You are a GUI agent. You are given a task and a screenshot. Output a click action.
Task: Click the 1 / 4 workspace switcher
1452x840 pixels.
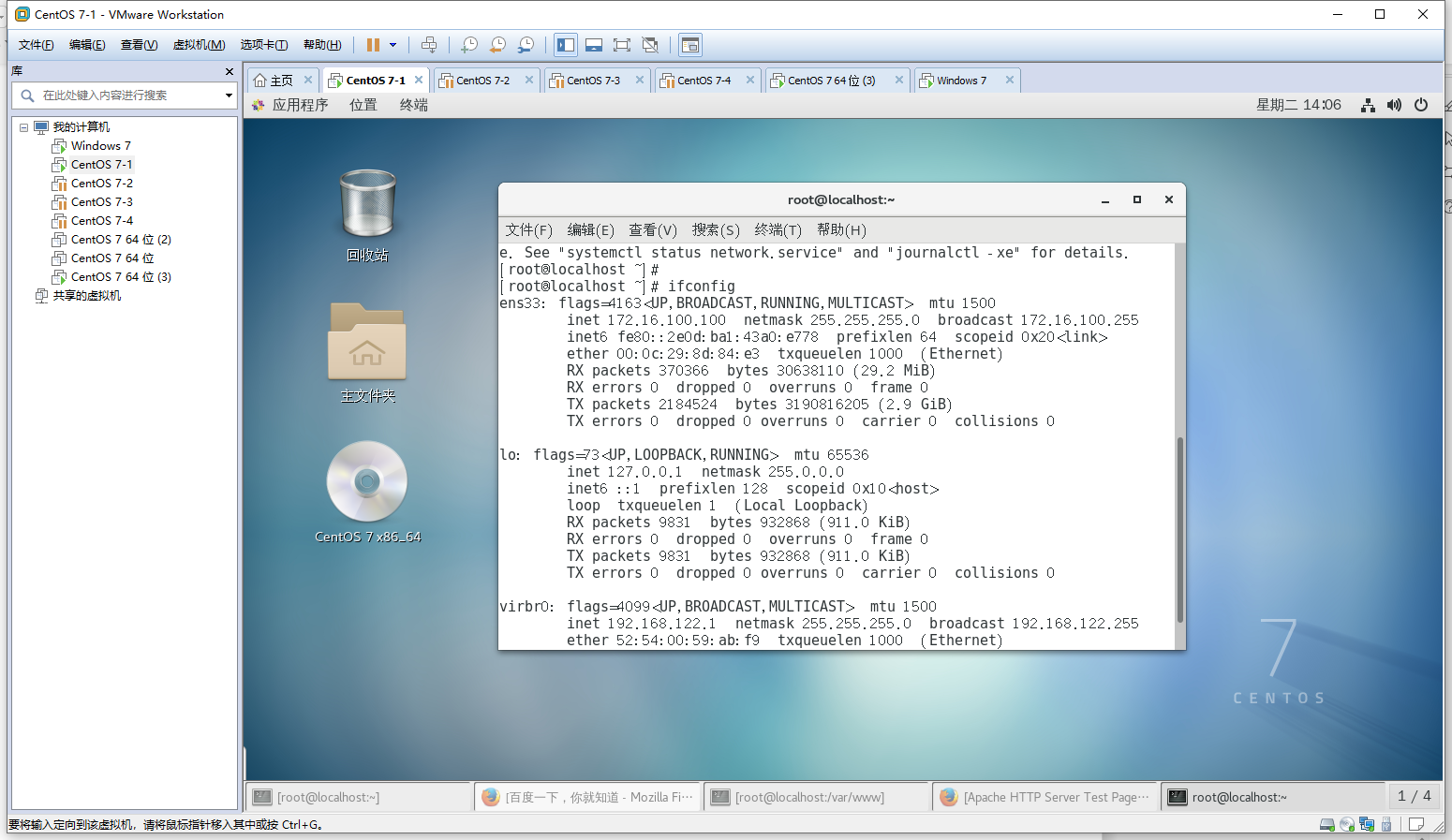[x=1414, y=796]
